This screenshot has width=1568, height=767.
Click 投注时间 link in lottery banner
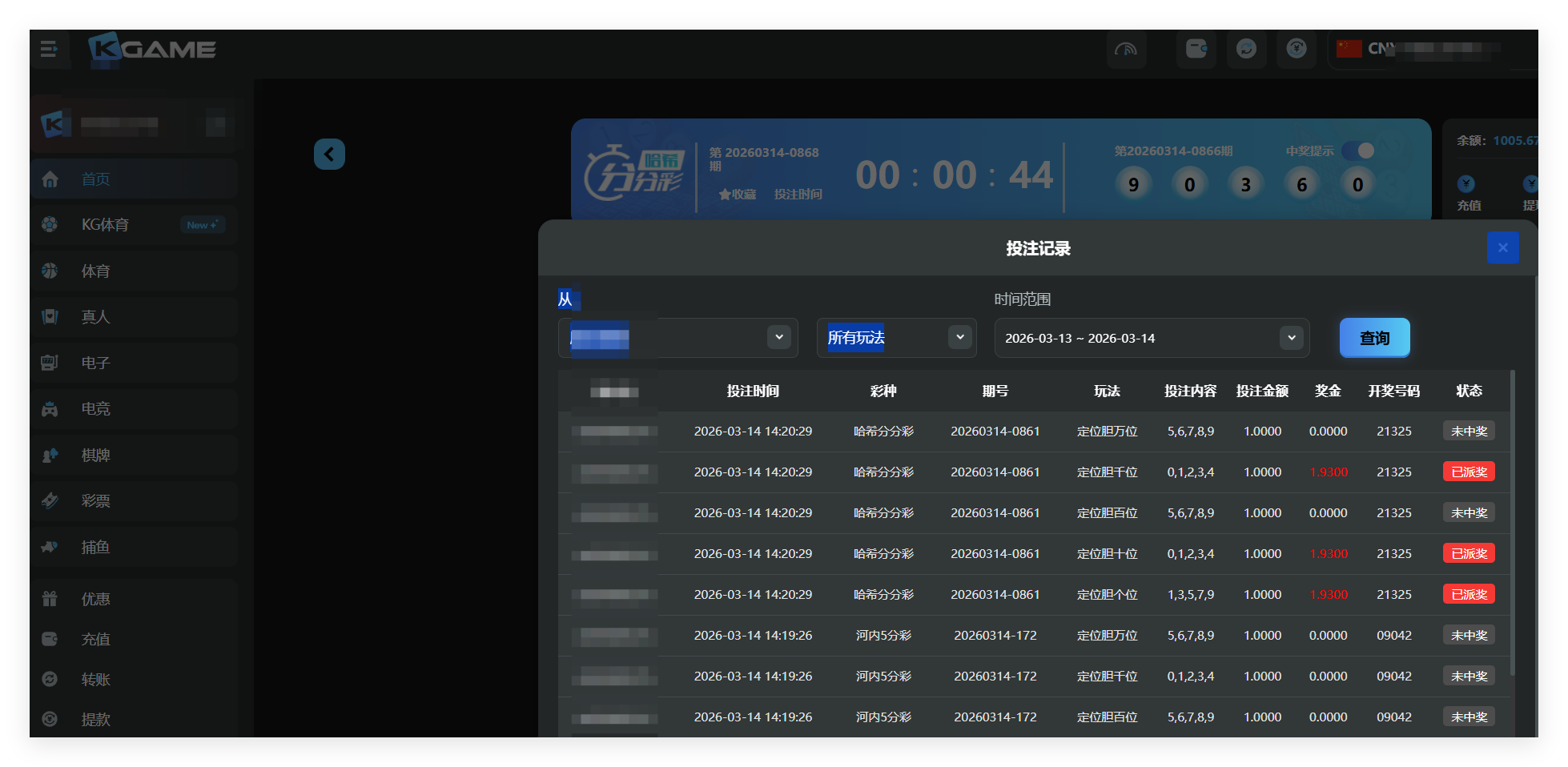tap(798, 195)
